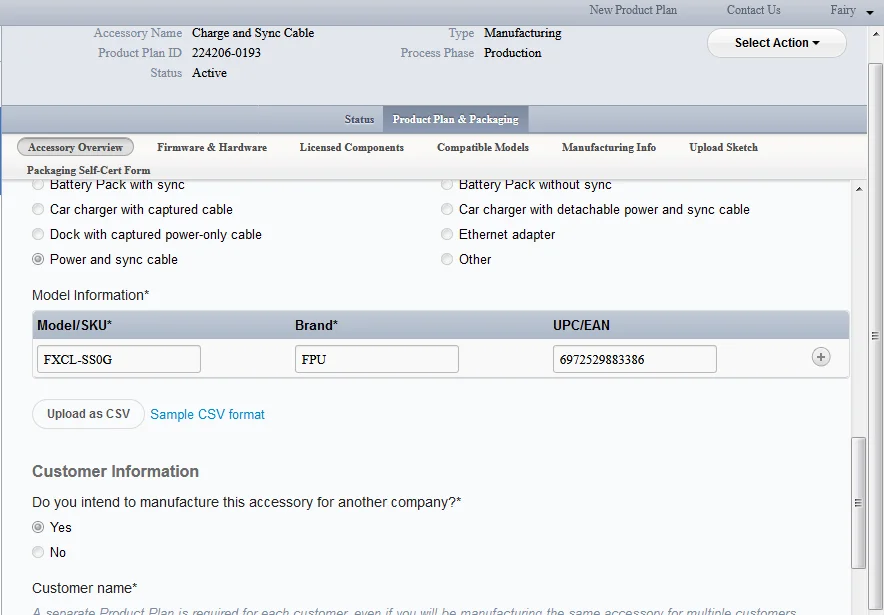
Task: Click the Upload as CSV button
Action: (89, 414)
